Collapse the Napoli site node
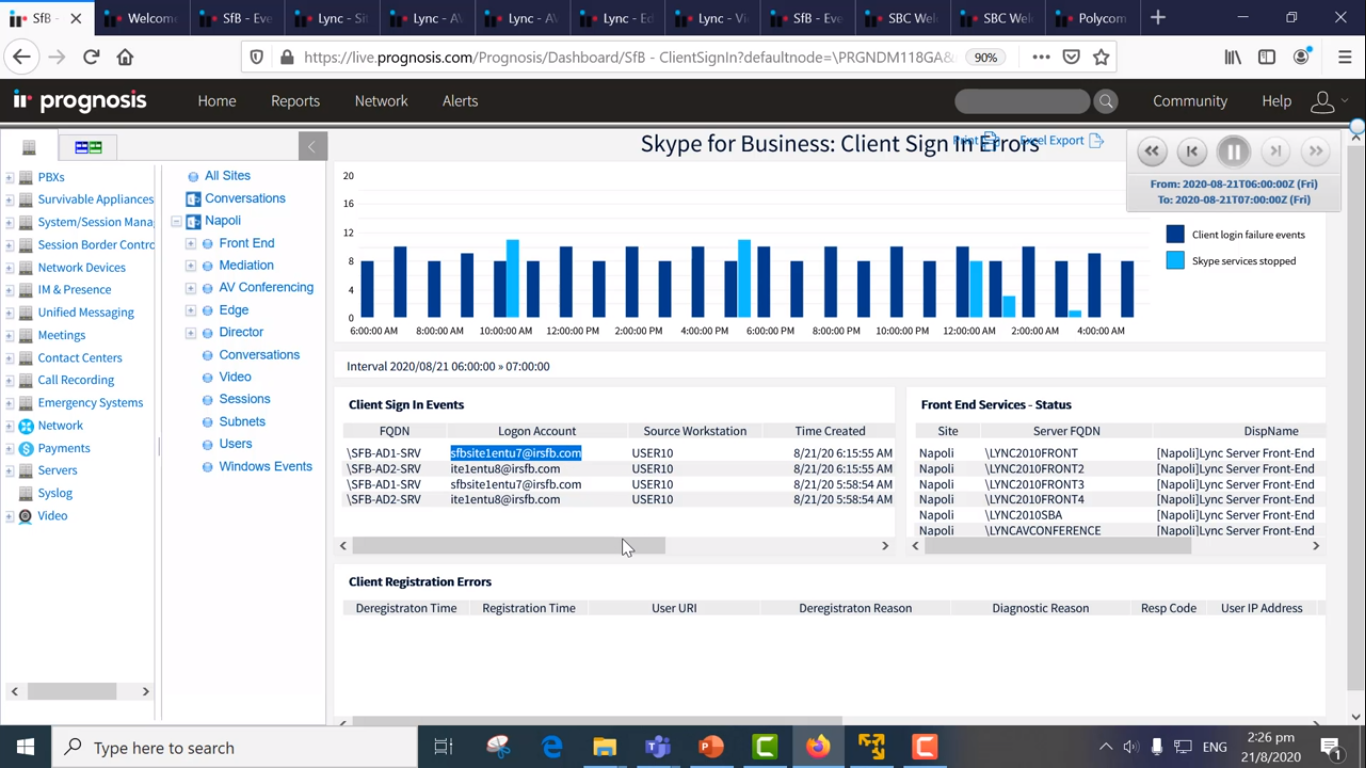Screen dimensions: 1366x768 [176, 221]
